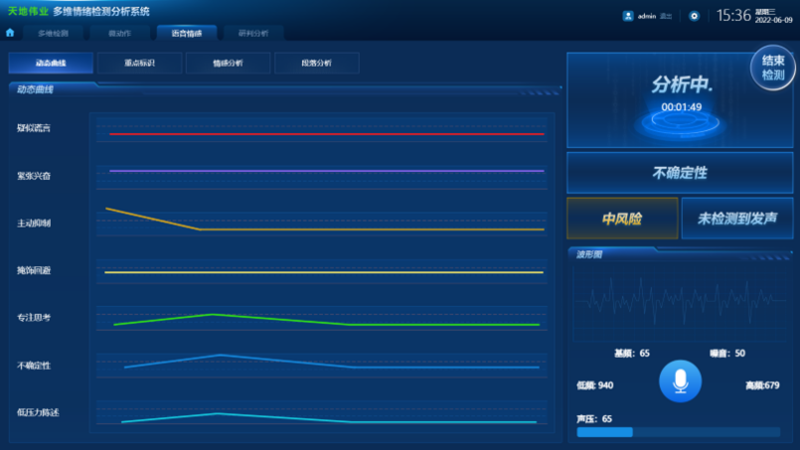
Task: Click the 不确定性 result panel on right
Action: pos(680,173)
